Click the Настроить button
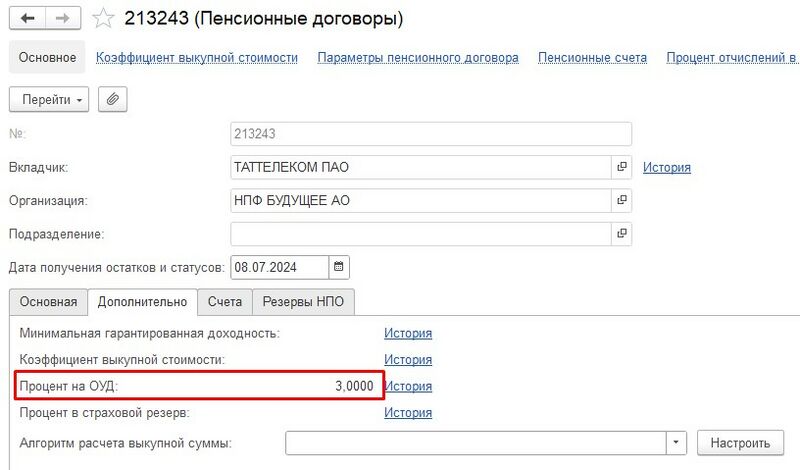The image size is (800, 470). pyautogui.click(x=740, y=443)
